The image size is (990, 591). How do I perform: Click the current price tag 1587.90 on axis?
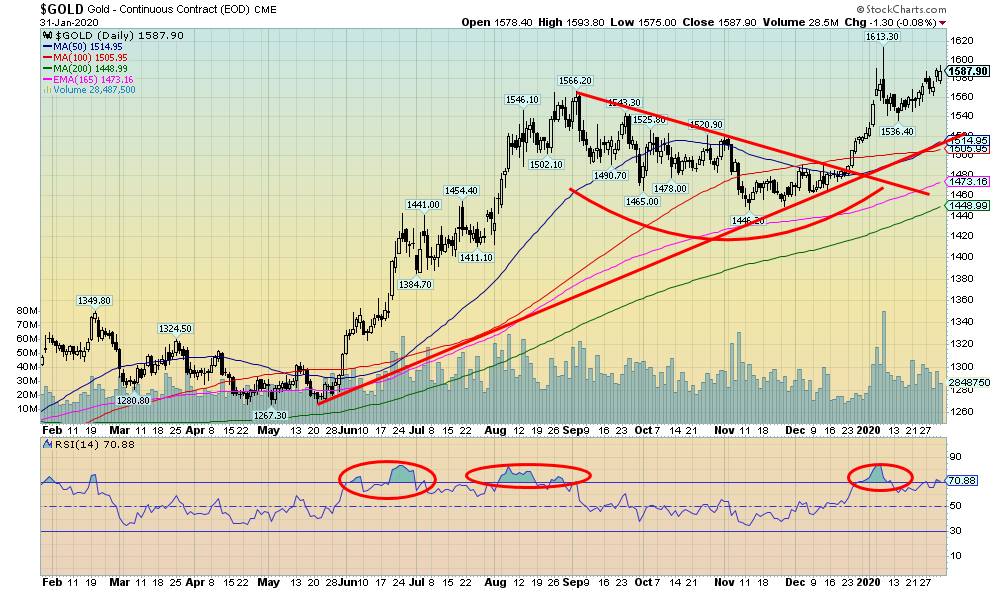coord(965,71)
